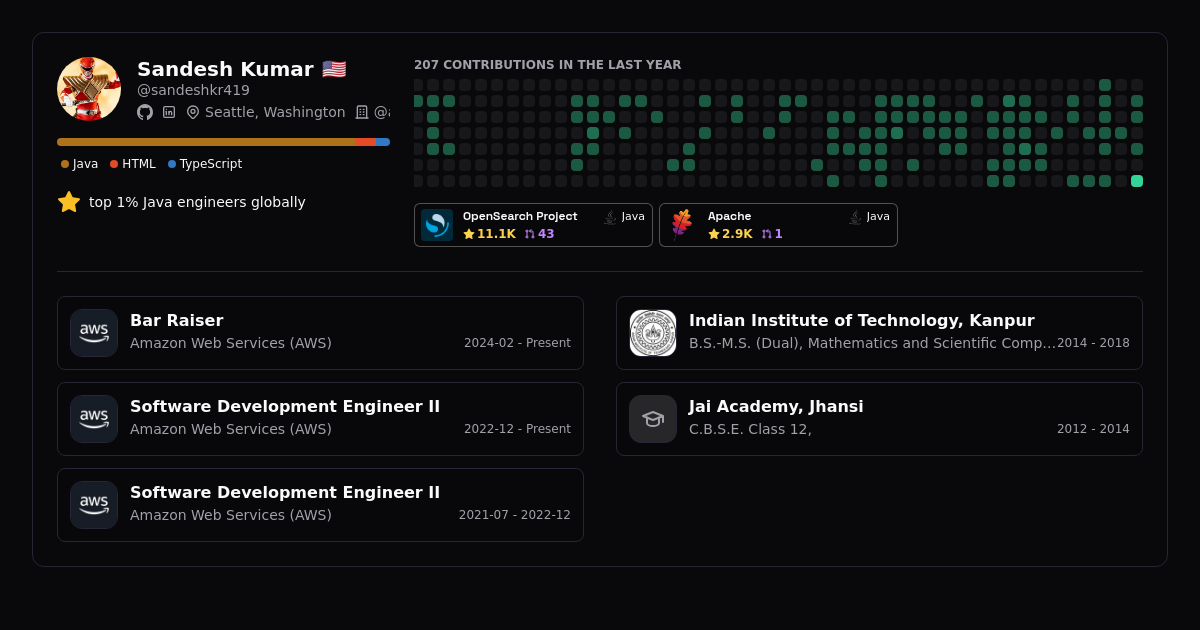Screen dimensions: 1200x630
Task: Click the brightest green contribution cell
Action: click(x=1137, y=181)
